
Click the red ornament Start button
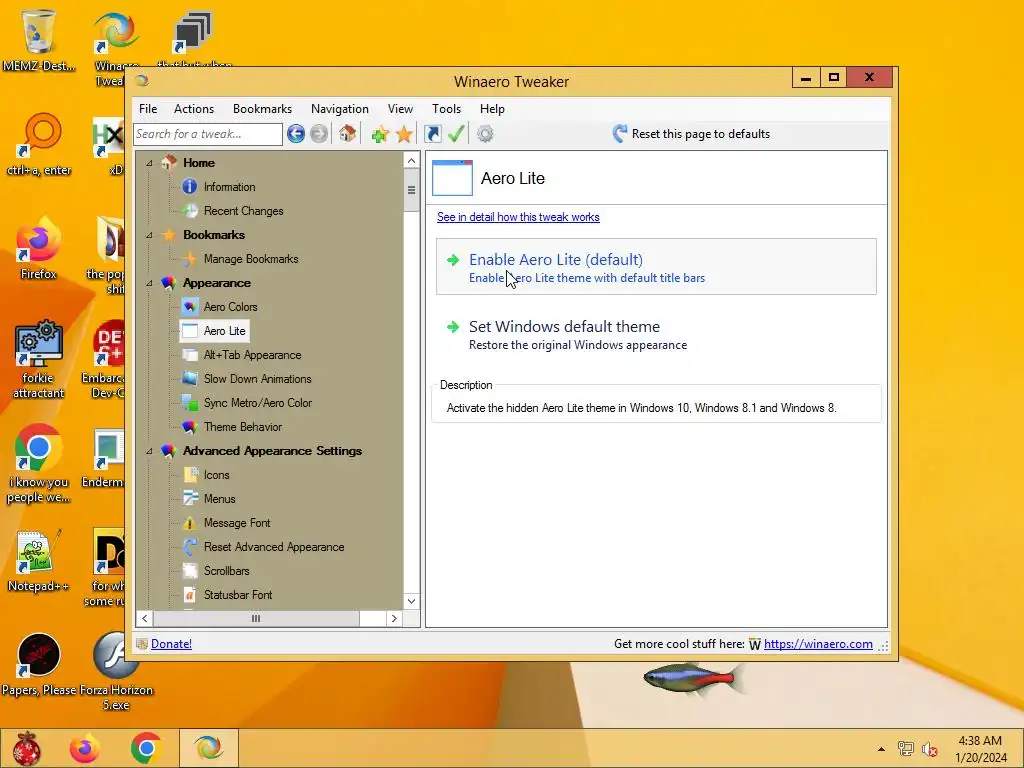(x=27, y=748)
